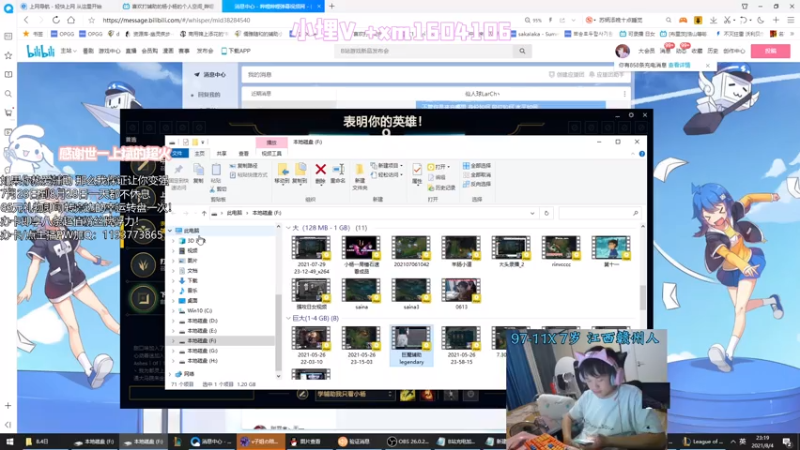Image resolution: width=800 pixels, height=450 pixels.
Task: Switch to the View ribbon tab
Action: click(x=243, y=154)
